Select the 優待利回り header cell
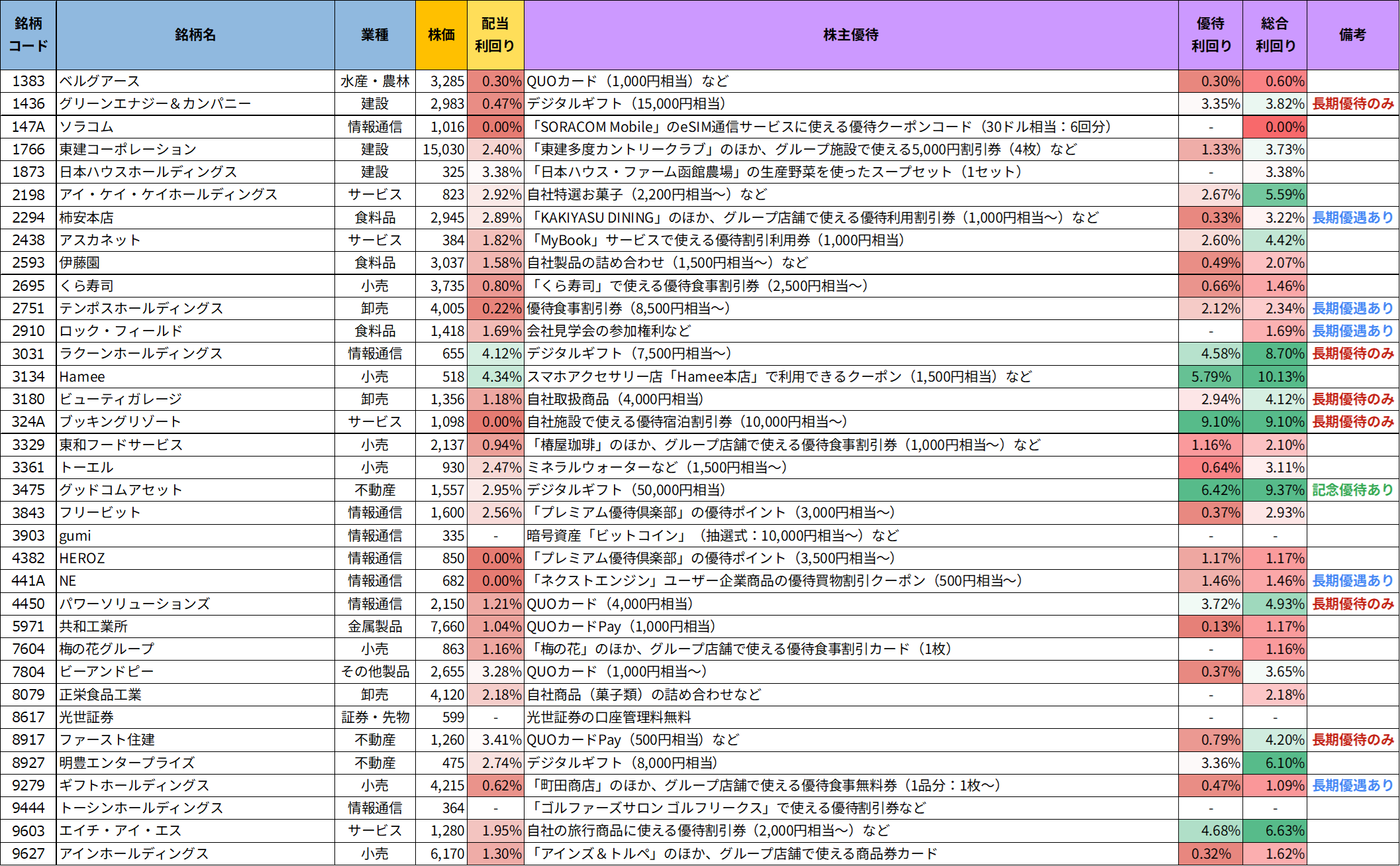 pos(1211,34)
